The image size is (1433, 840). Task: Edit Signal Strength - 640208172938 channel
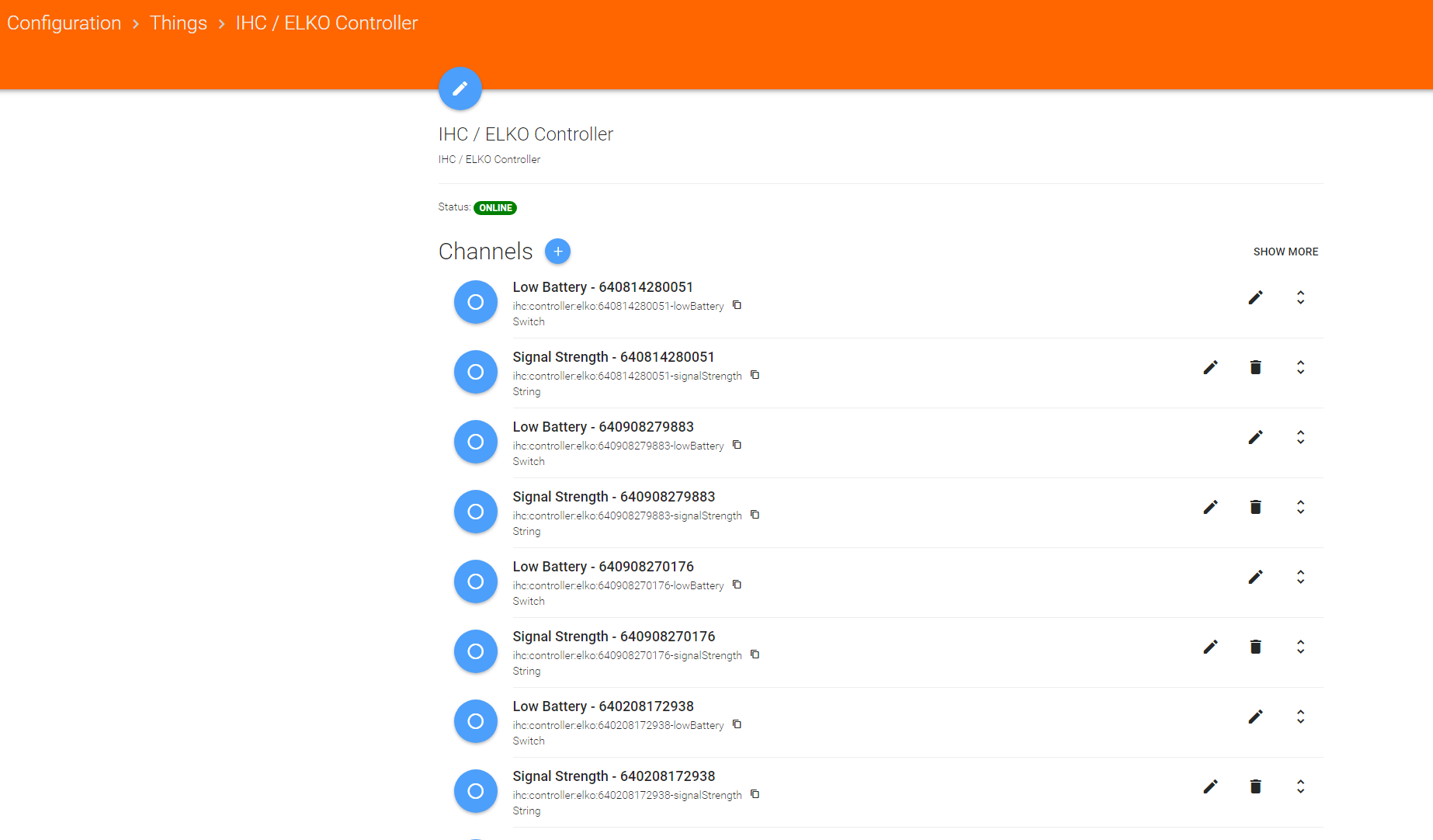click(x=1210, y=786)
